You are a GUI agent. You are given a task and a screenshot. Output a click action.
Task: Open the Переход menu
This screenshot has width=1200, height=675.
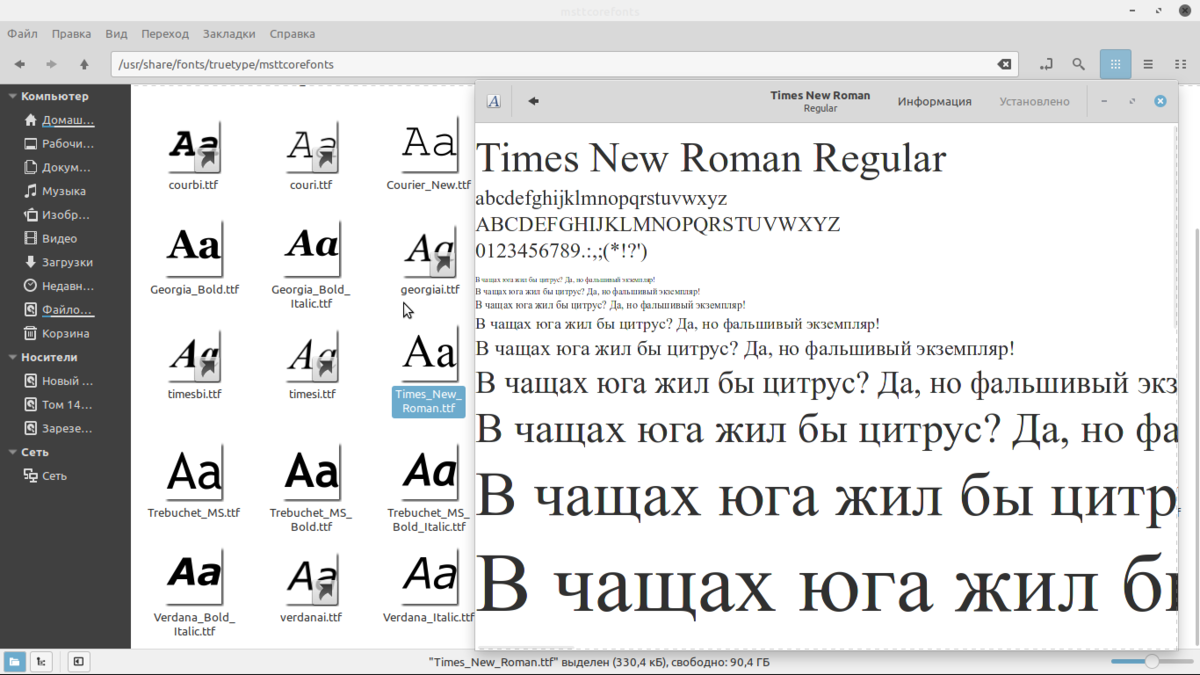click(x=165, y=34)
